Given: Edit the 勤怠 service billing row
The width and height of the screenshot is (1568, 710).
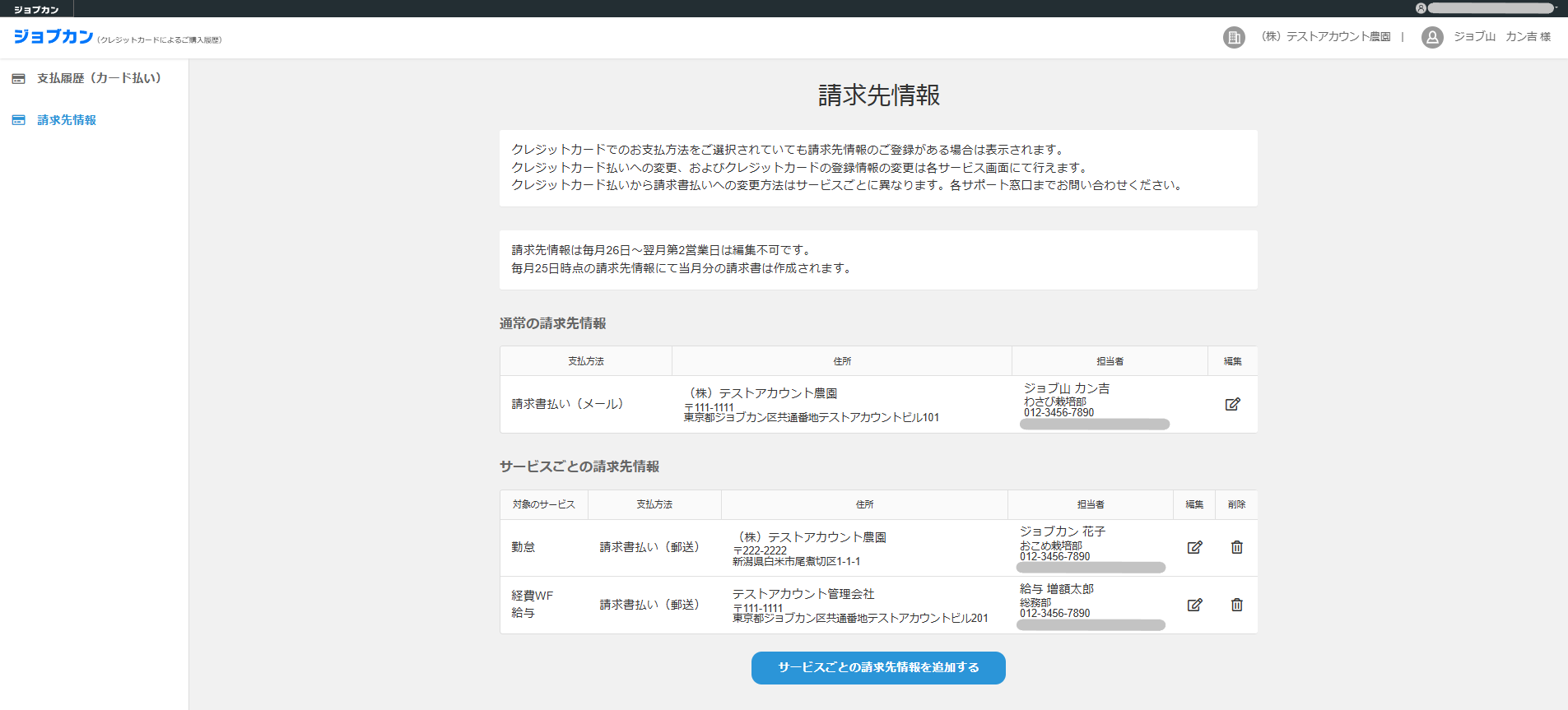Looking at the screenshot, I should click(1194, 547).
